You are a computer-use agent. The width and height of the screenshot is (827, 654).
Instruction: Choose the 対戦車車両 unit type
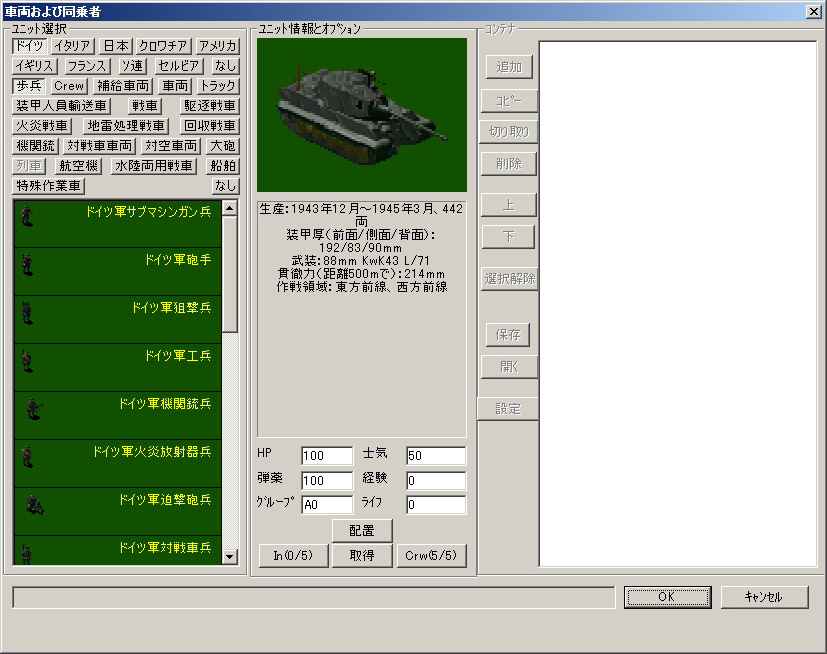[x=99, y=146]
